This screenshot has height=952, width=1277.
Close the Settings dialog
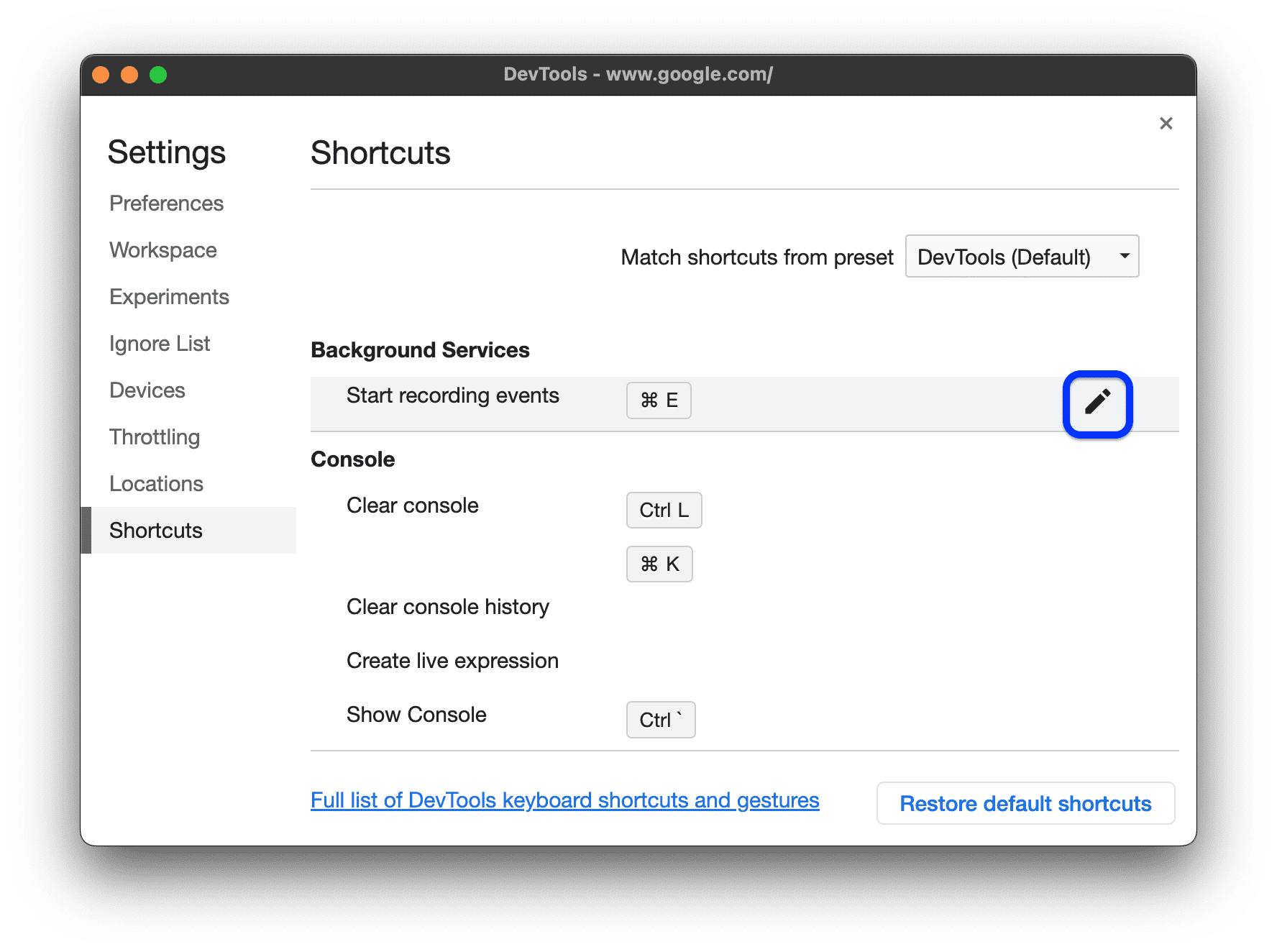[1165, 123]
